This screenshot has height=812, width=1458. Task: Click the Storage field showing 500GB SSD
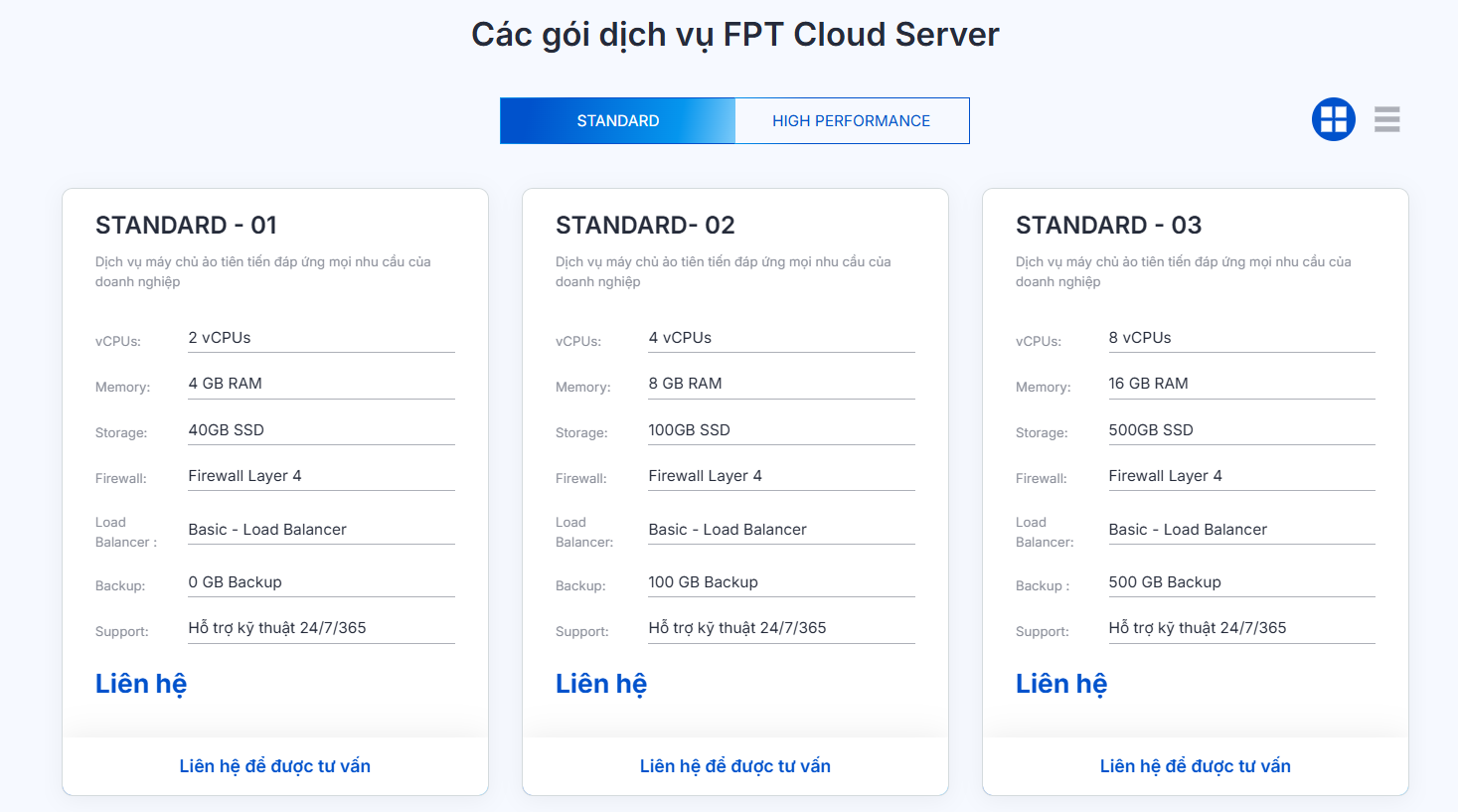pyautogui.click(x=1240, y=429)
